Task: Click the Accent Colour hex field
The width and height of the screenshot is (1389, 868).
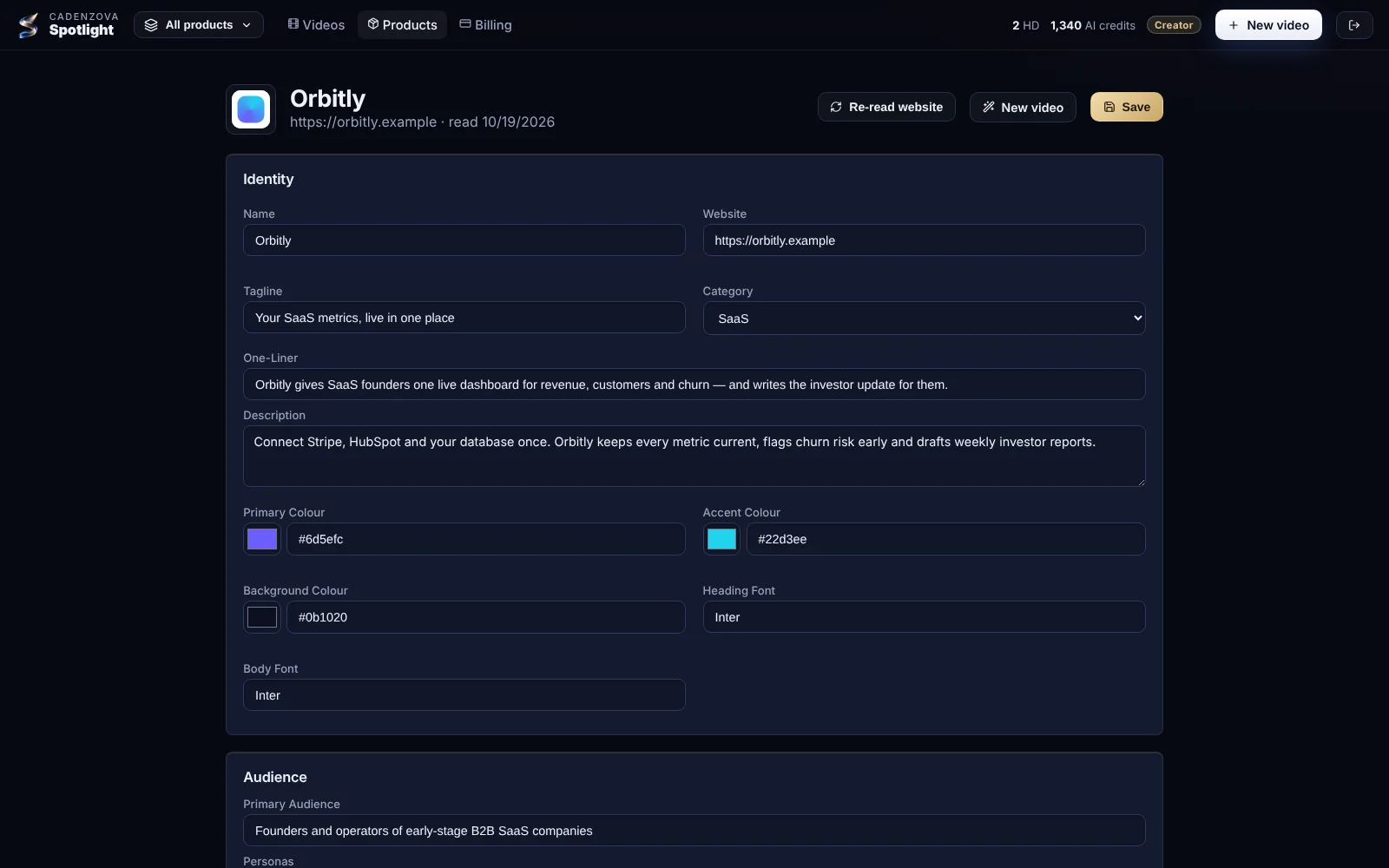Action: pos(945,539)
